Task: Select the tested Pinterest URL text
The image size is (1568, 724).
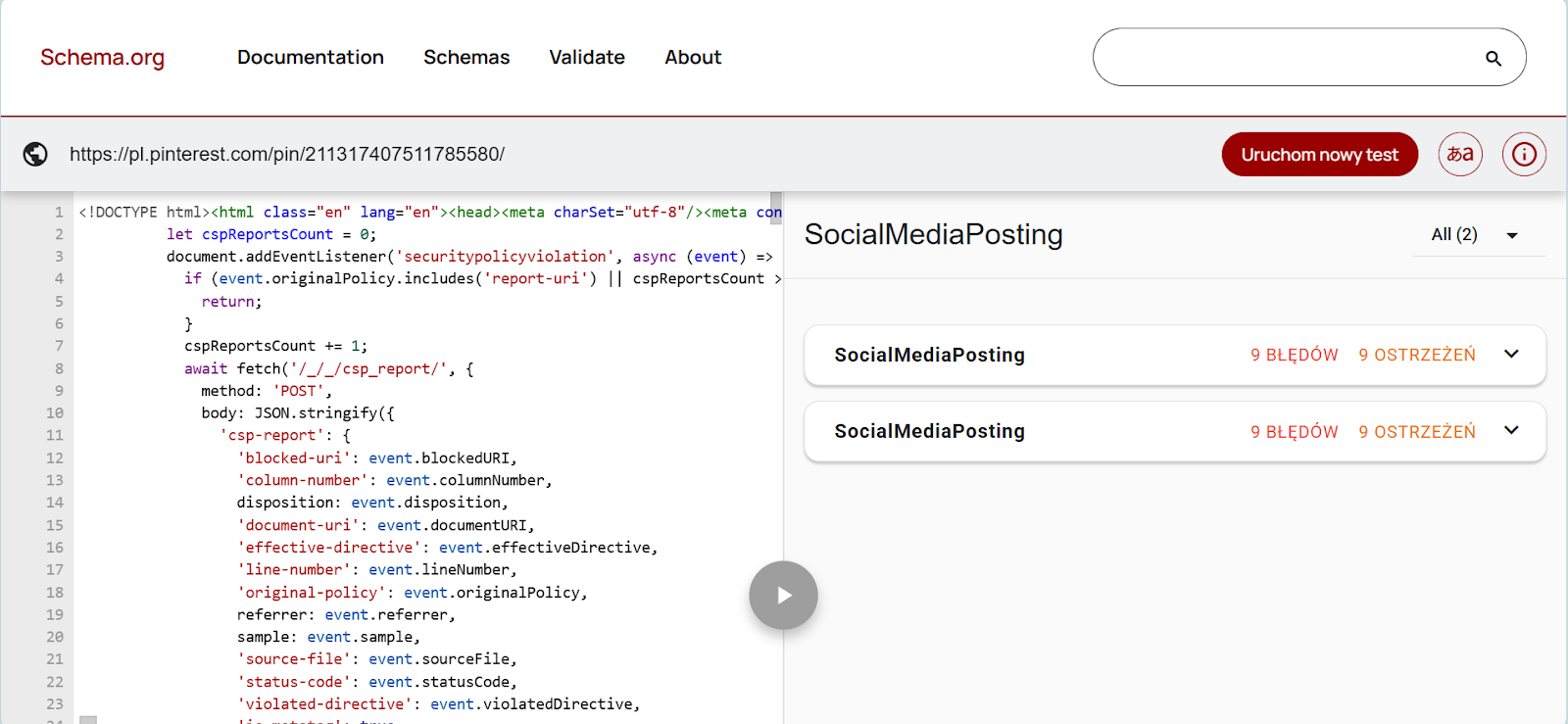Action: click(287, 154)
